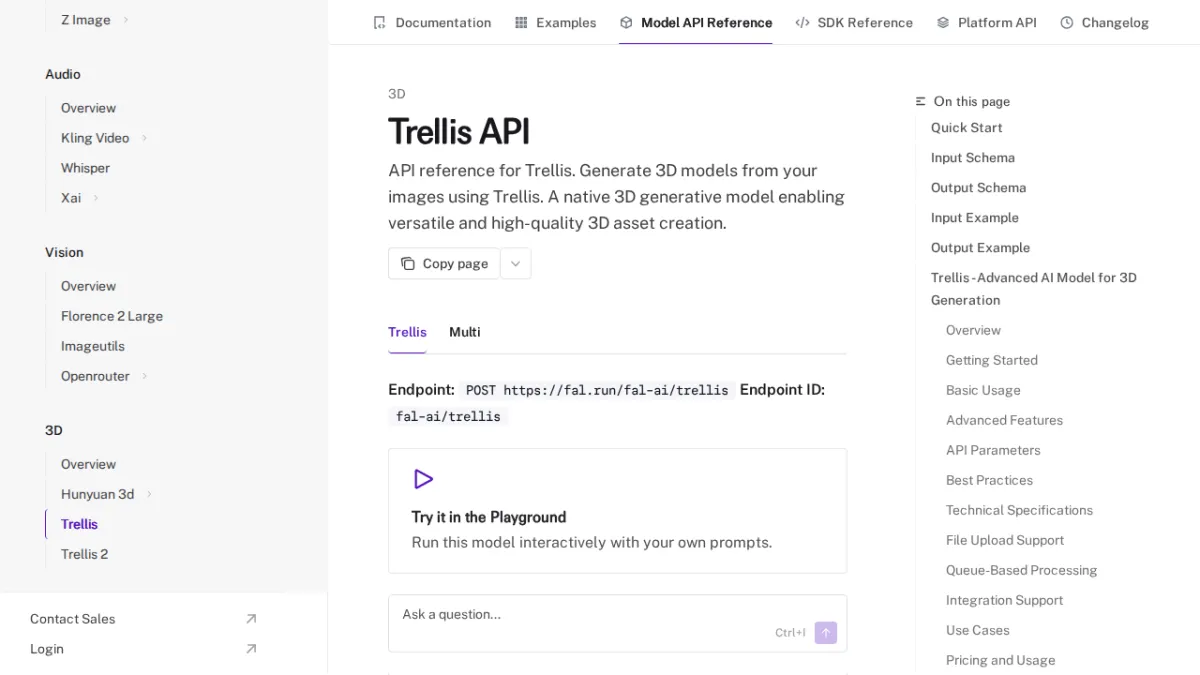1200x675 pixels.
Task: Jump to Basic Usage section
Action: tap(983, 390)
